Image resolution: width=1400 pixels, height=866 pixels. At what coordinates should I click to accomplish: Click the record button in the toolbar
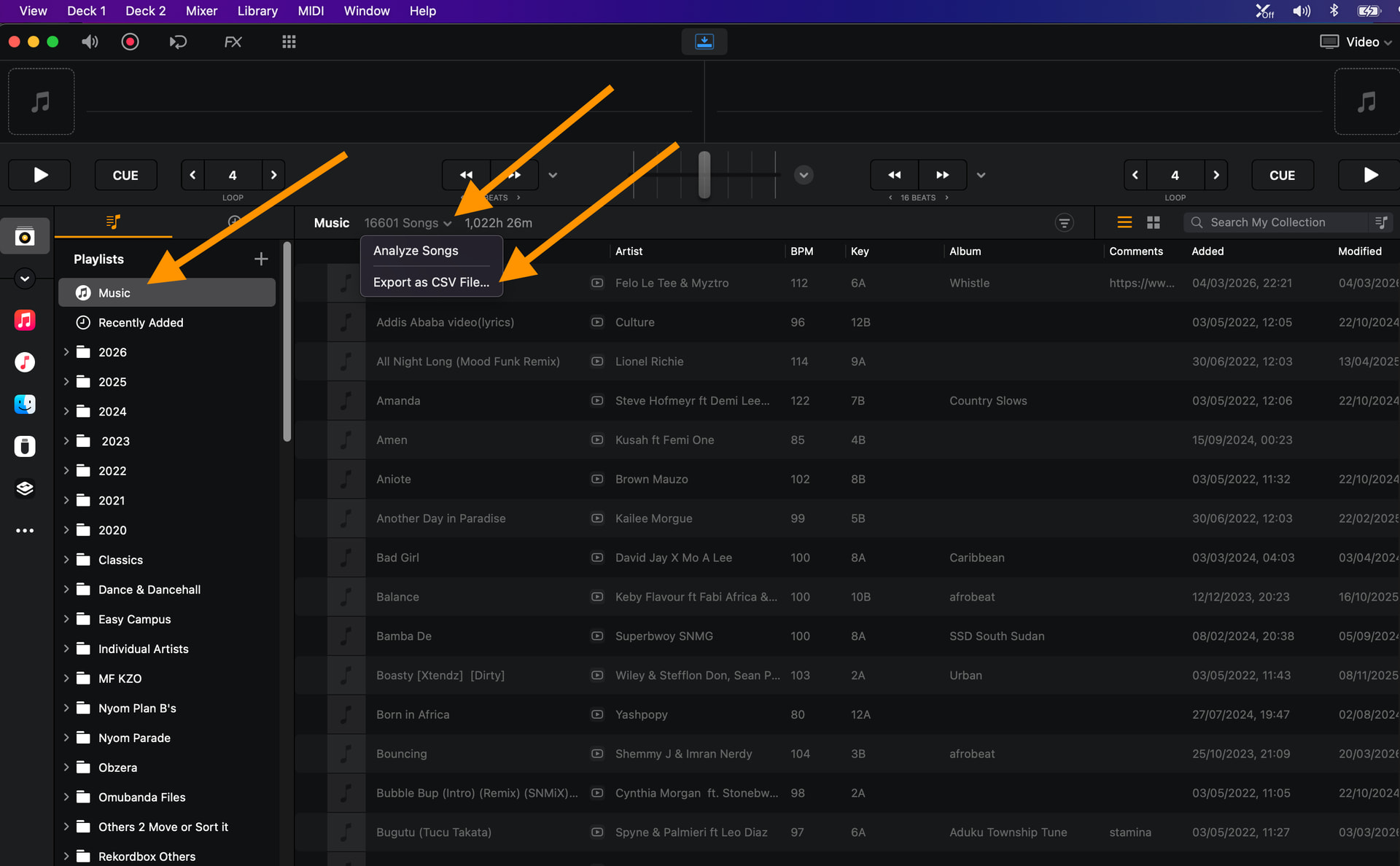[131, 42]
